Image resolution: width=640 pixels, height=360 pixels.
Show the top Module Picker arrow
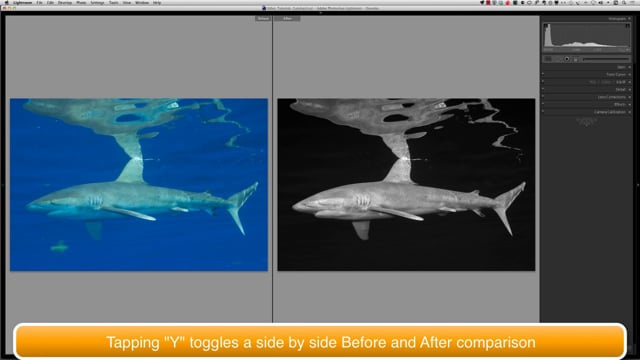click(x=320, y=13)
